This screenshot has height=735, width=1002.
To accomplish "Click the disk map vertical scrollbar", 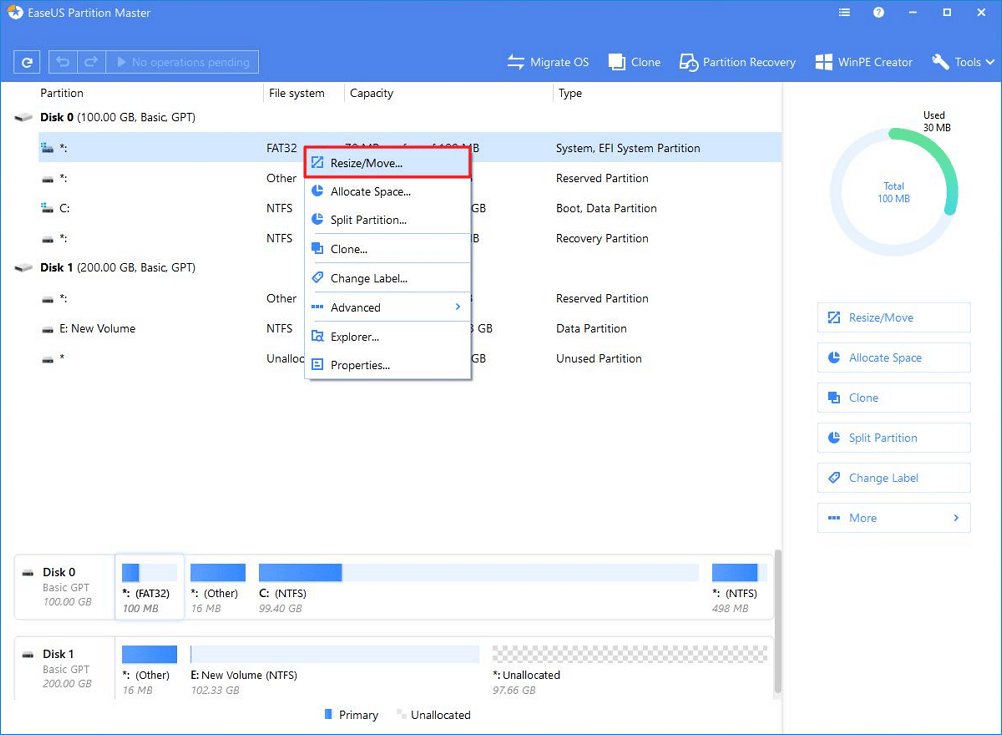I will pyautogui.click(x=777, y=620).
